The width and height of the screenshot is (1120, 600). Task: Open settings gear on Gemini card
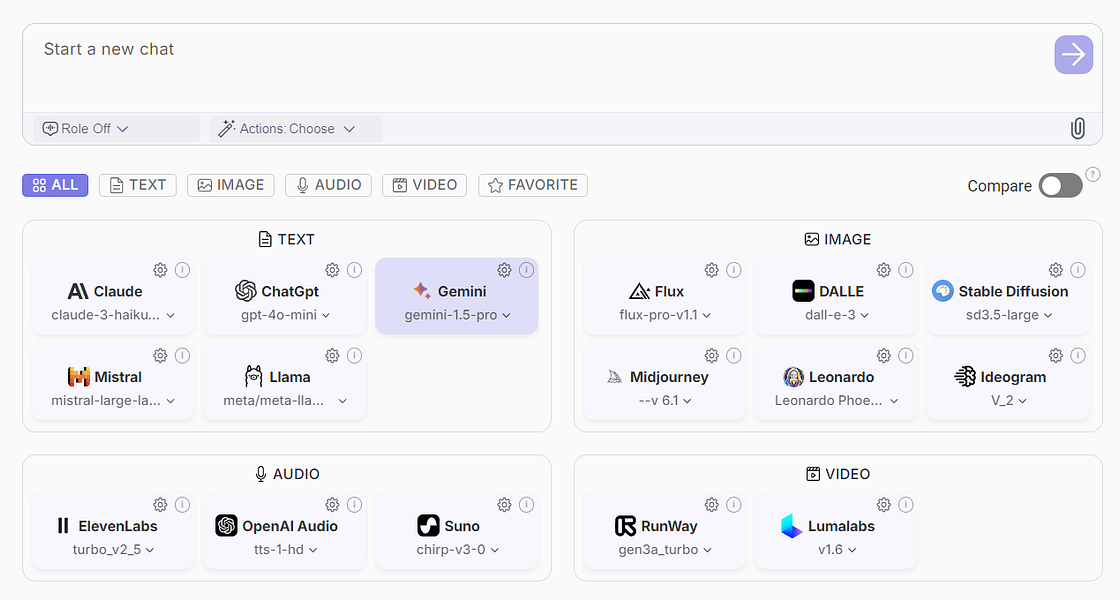pyautogui.click(x=504, y=270)
